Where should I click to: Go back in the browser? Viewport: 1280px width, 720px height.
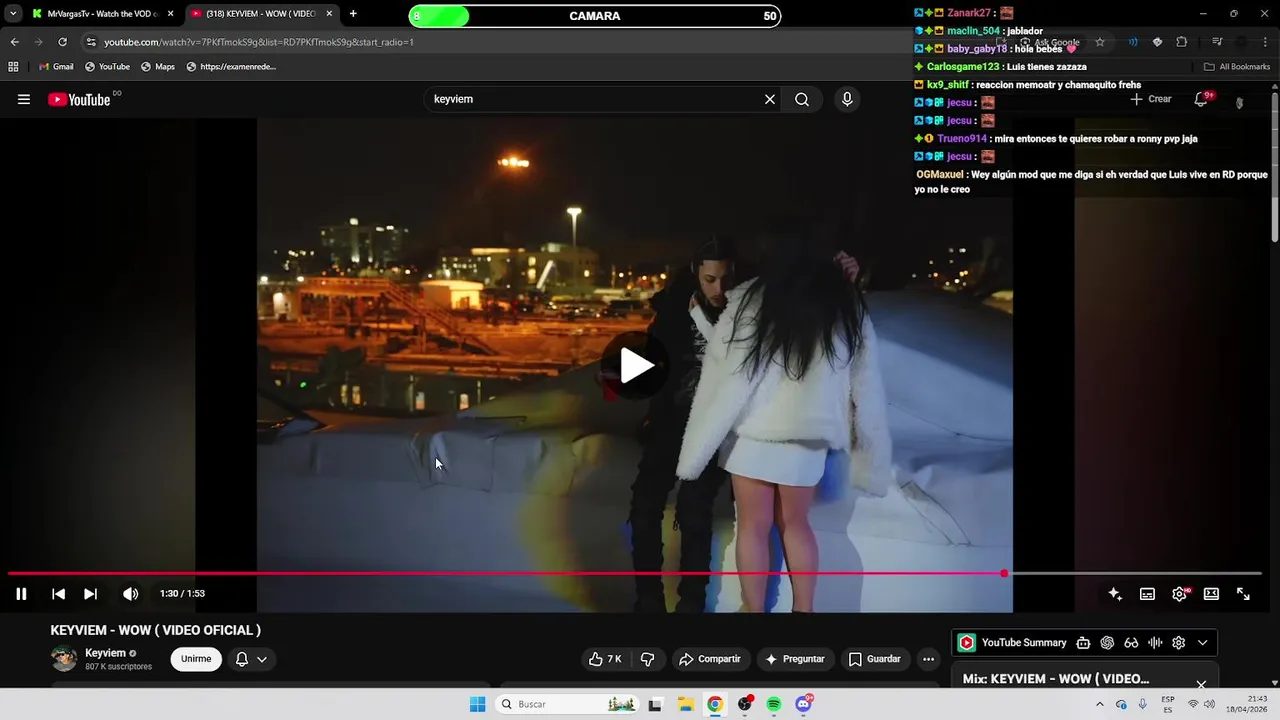tap(14, 42)
